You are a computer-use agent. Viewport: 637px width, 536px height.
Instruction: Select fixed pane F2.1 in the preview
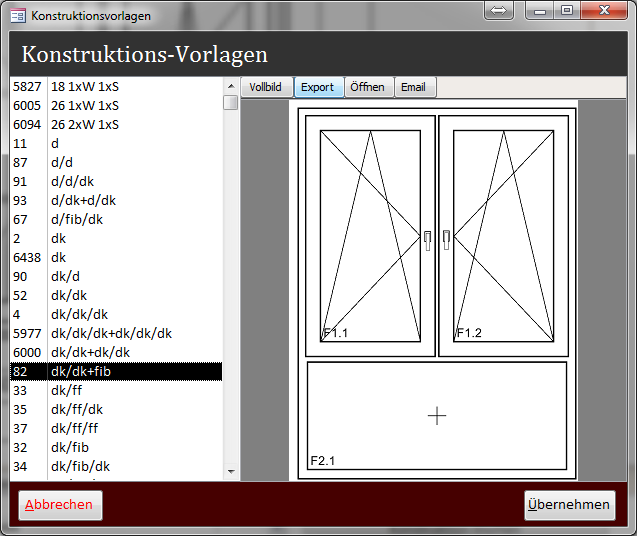tap(437, 416)
